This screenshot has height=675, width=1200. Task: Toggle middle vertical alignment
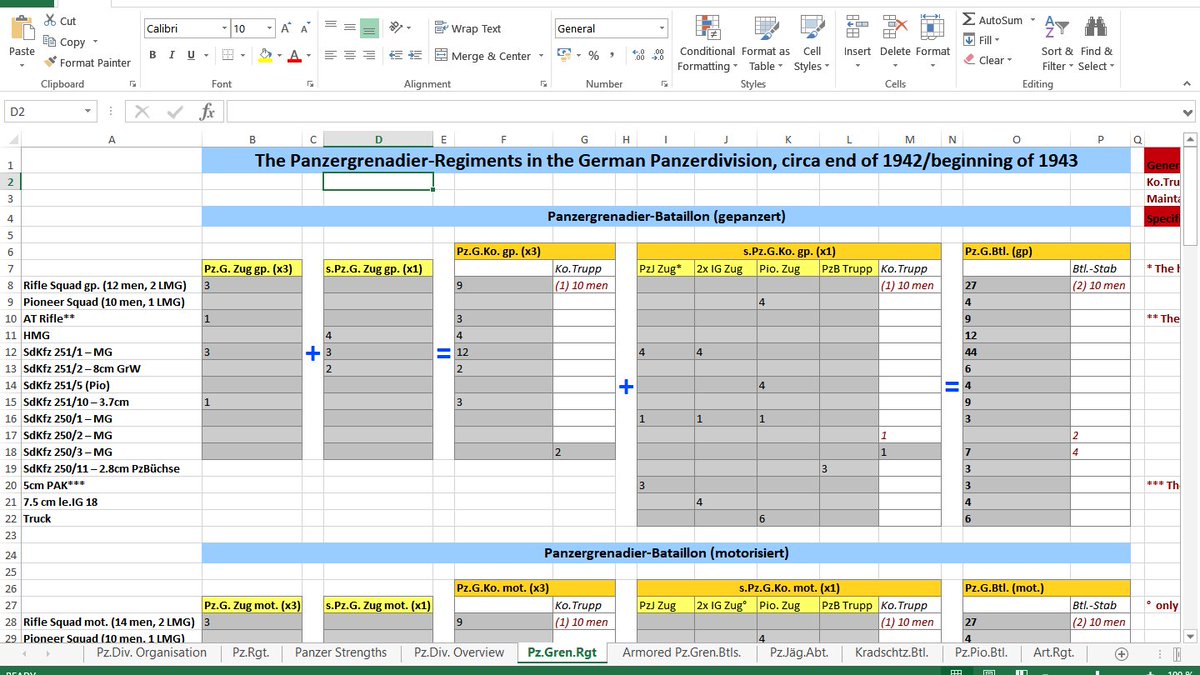pos(348,29)
